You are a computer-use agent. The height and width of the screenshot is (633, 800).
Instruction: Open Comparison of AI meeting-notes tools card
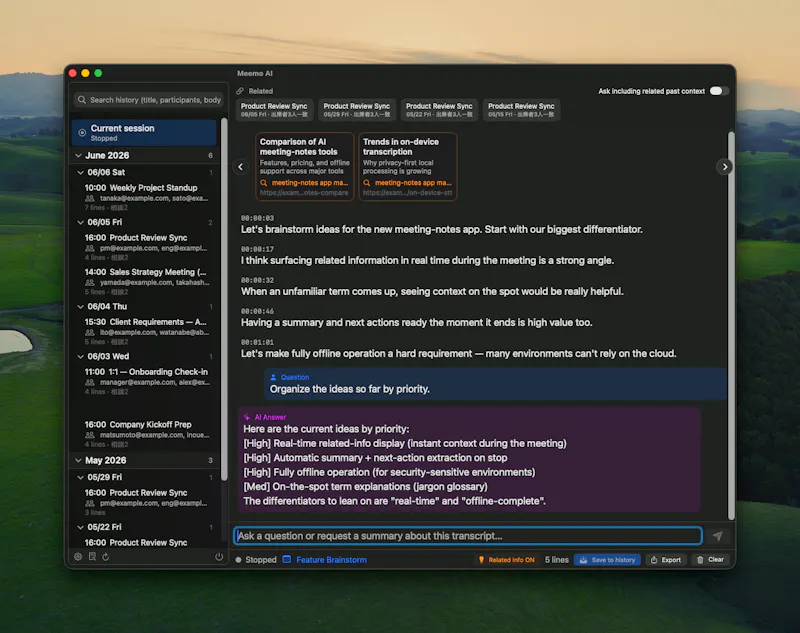click(305, 167)
